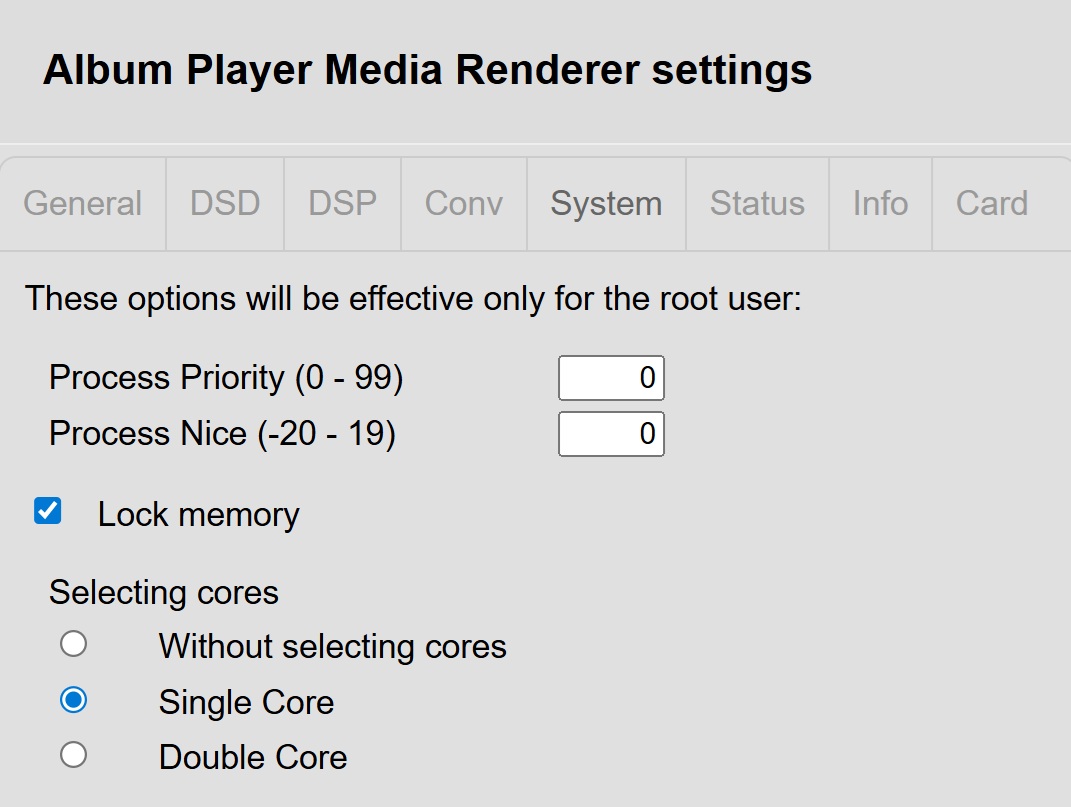Viewport: 1071px width, 807px height.
Task: Choose the Single Core radio button
Action: pos(73,701)
